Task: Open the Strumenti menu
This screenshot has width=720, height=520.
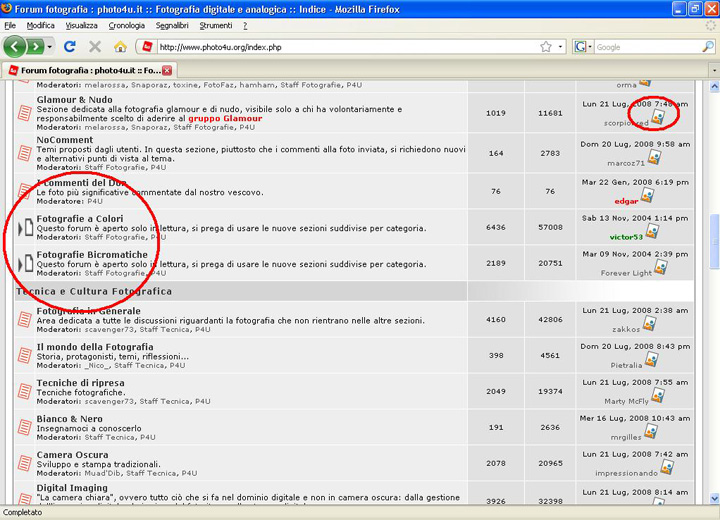Action: click(x=215, y=25)
